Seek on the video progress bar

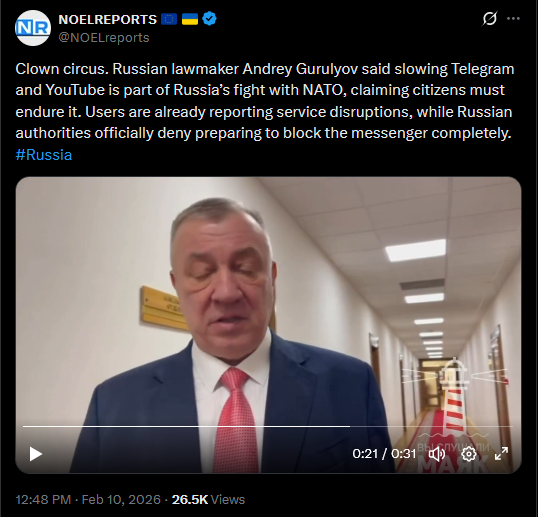pos(268,426)
